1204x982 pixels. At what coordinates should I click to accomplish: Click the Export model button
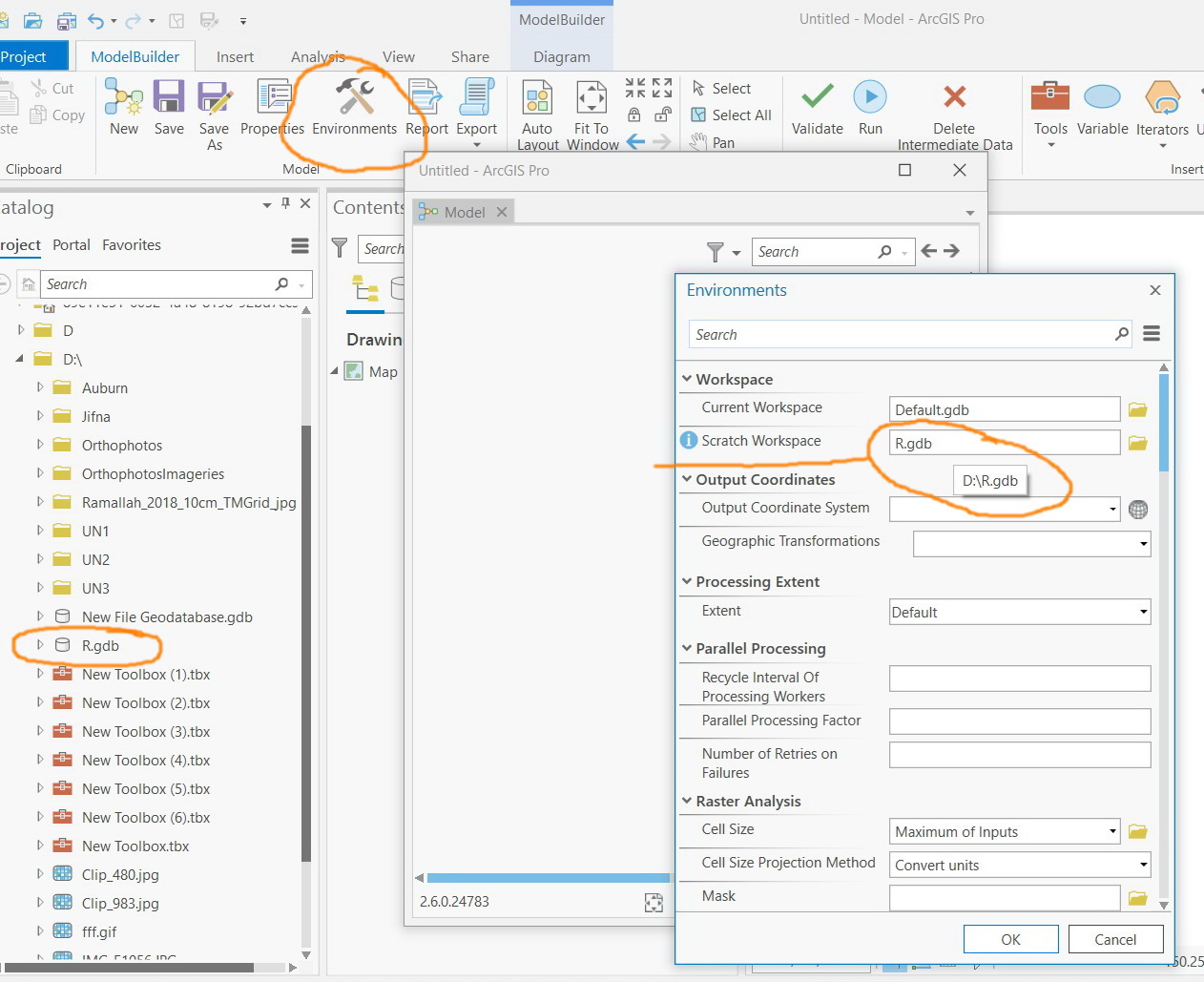476,113
